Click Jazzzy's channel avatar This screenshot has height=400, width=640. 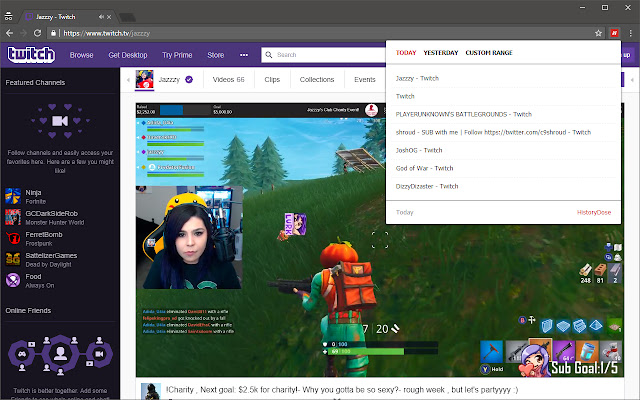[144, 79]
